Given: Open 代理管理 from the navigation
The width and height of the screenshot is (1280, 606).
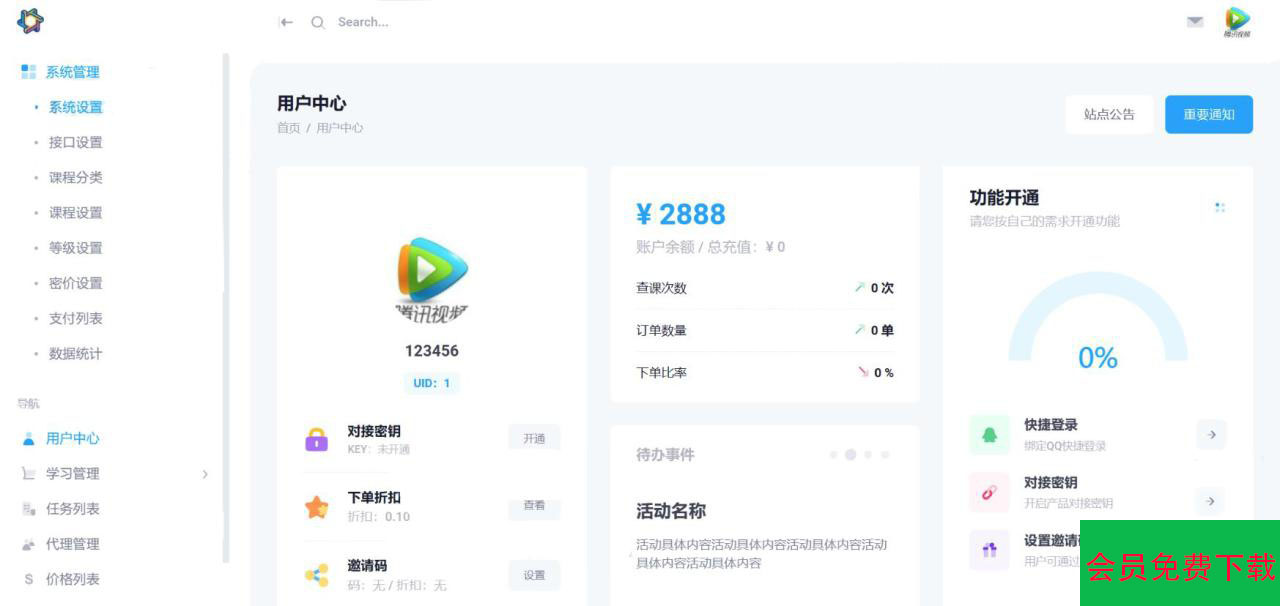Looking at the screenshot, I should pyautogui.click(x=72, y=544).
